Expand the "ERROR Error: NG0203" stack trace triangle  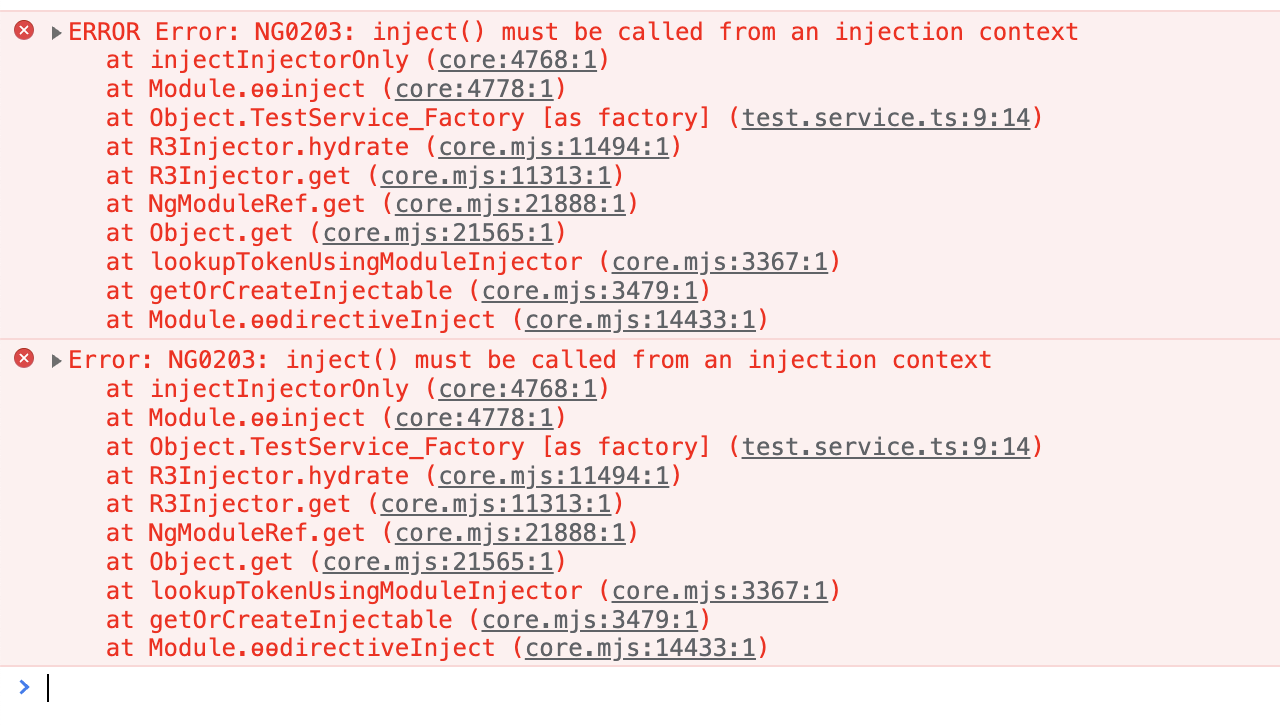[56, 32]
